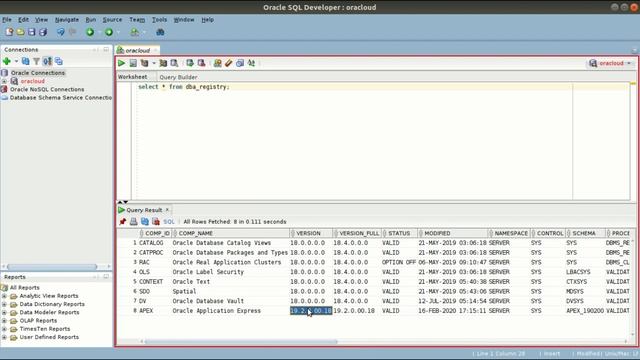Click the Collapse All icon in Connections

(59, 61)
